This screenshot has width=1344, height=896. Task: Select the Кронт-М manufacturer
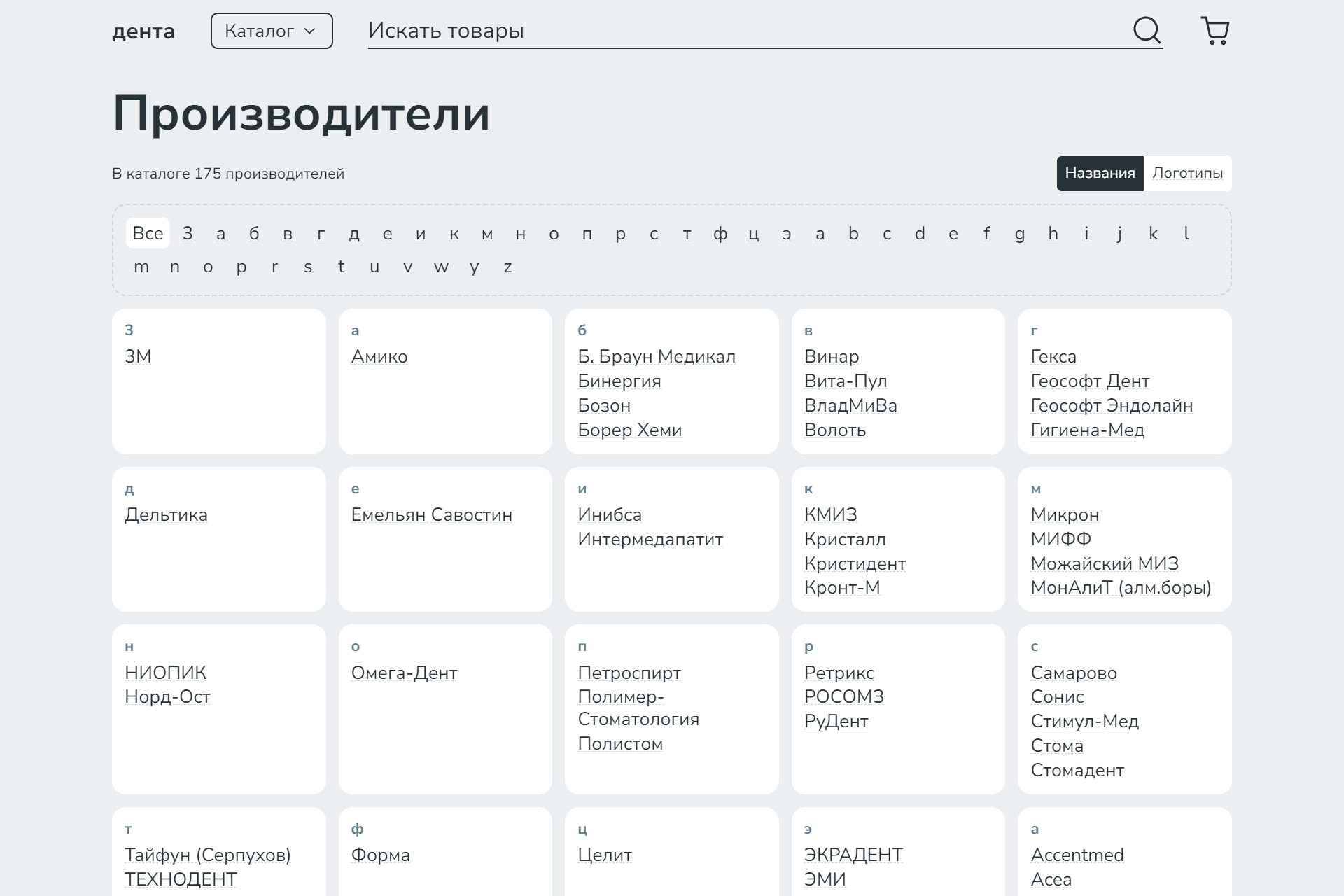click(x=842, y=587)
